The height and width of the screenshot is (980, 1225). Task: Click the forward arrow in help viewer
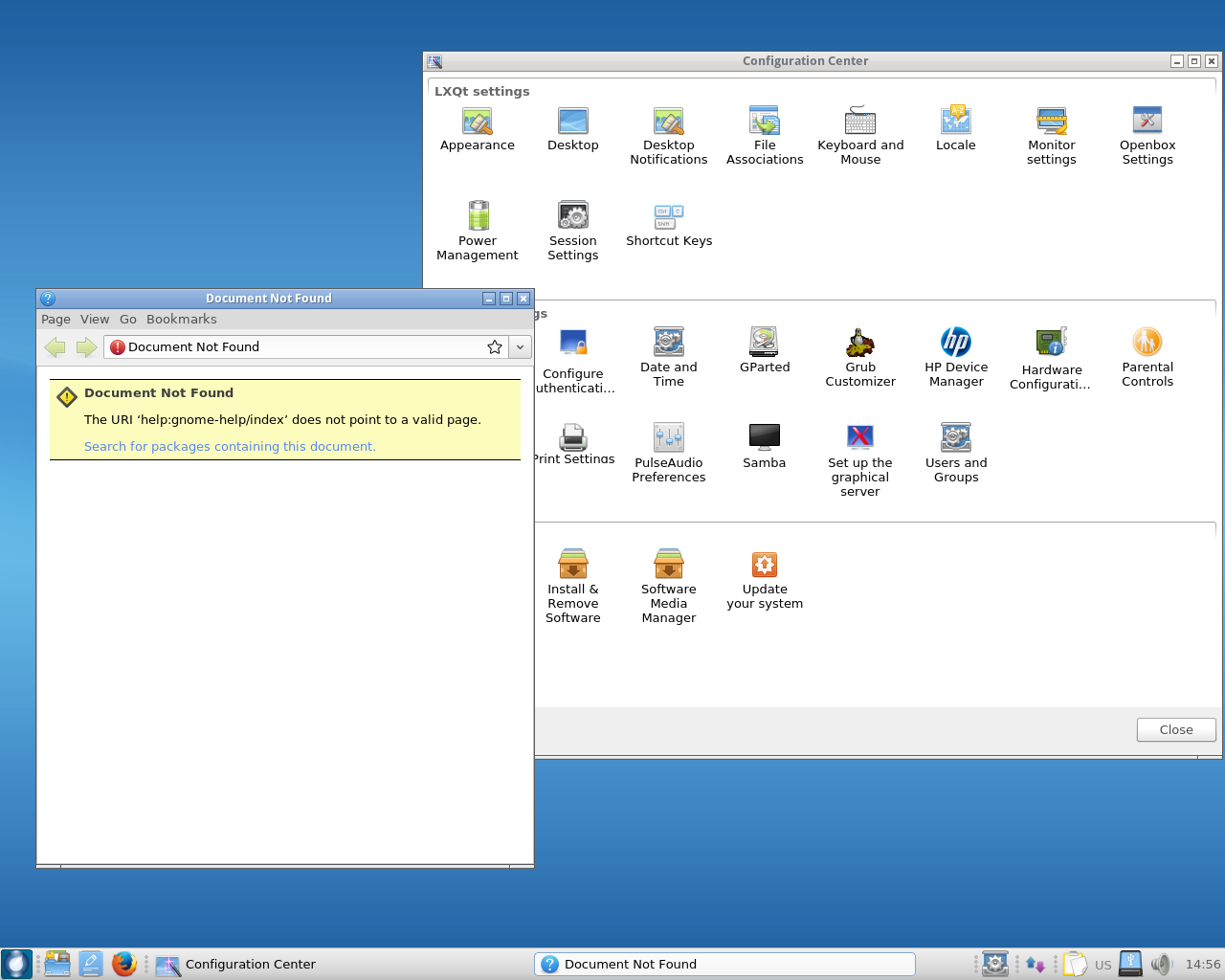(86, 347)
